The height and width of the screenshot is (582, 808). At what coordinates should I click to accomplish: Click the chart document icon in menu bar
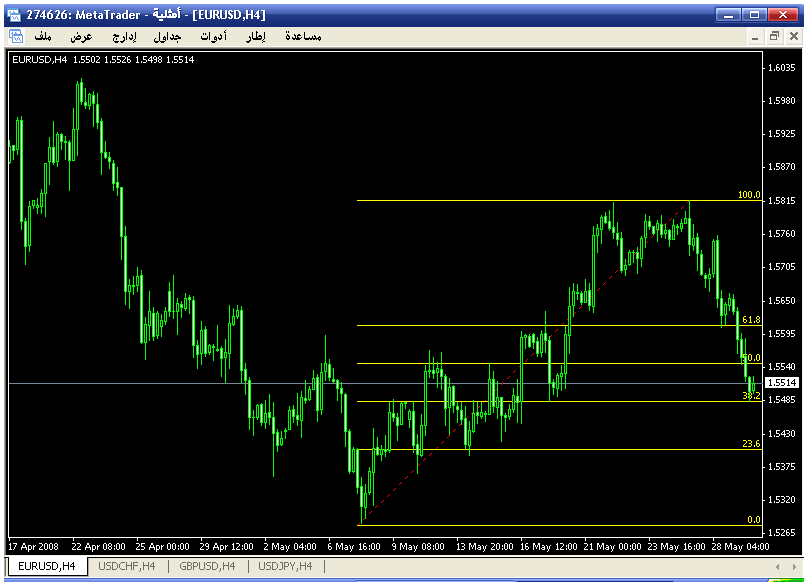[16, 37]
